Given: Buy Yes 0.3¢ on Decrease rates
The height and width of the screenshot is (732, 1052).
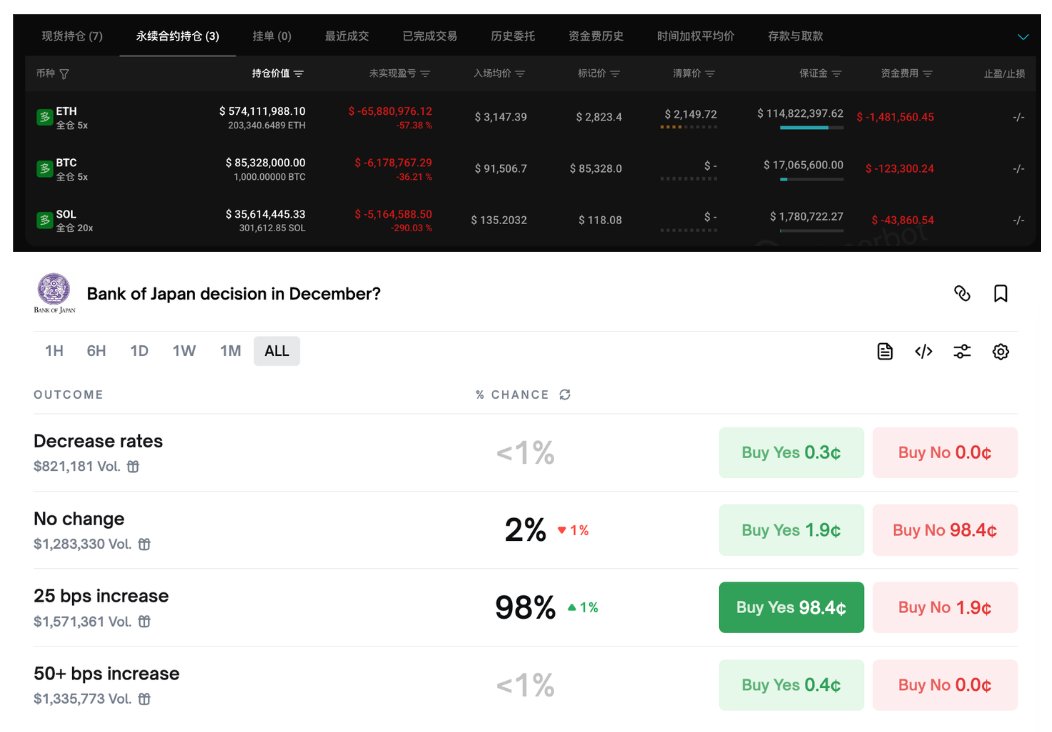Looking at the screenshot, I should (791, 453).
